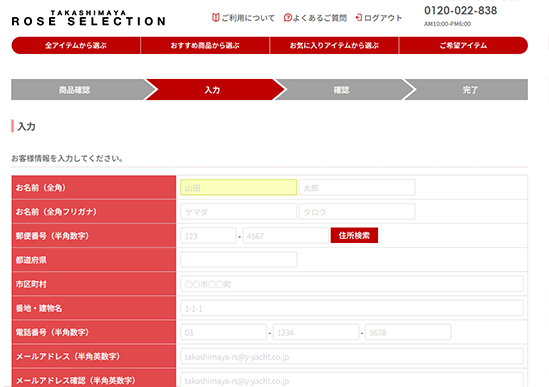549x387 pixels.
Task: Click the furigana field showing タロウ
Action: pos(357,212)
